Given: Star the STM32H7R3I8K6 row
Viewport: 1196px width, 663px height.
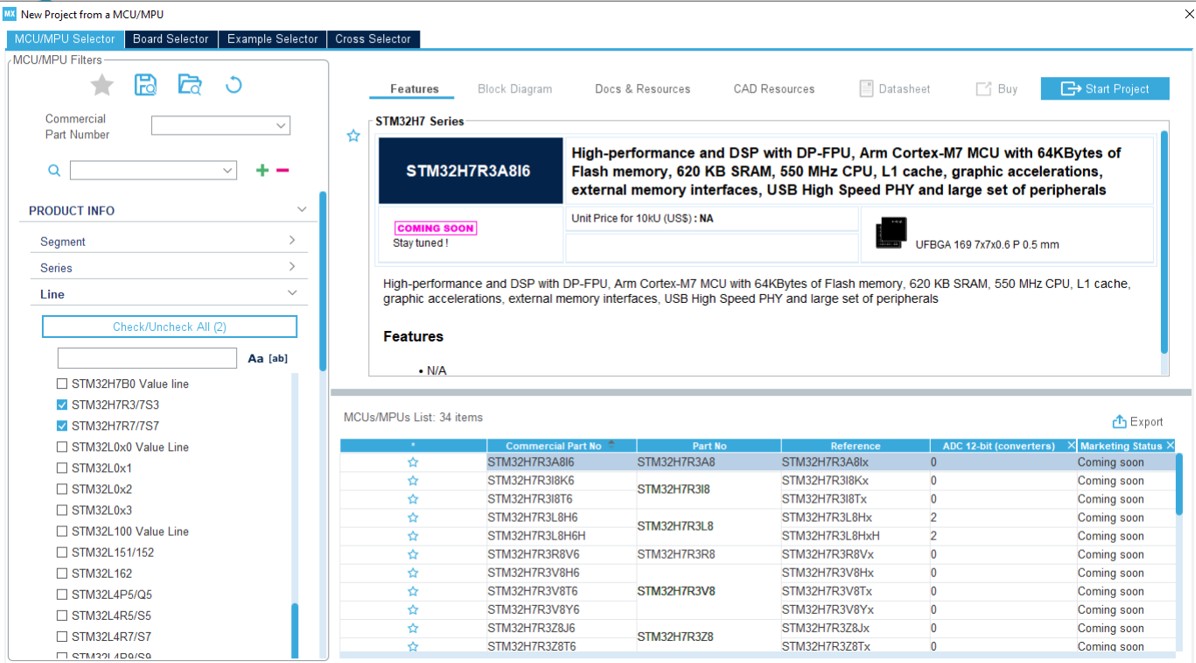Looking at the screenshot, I should (413, 481).
